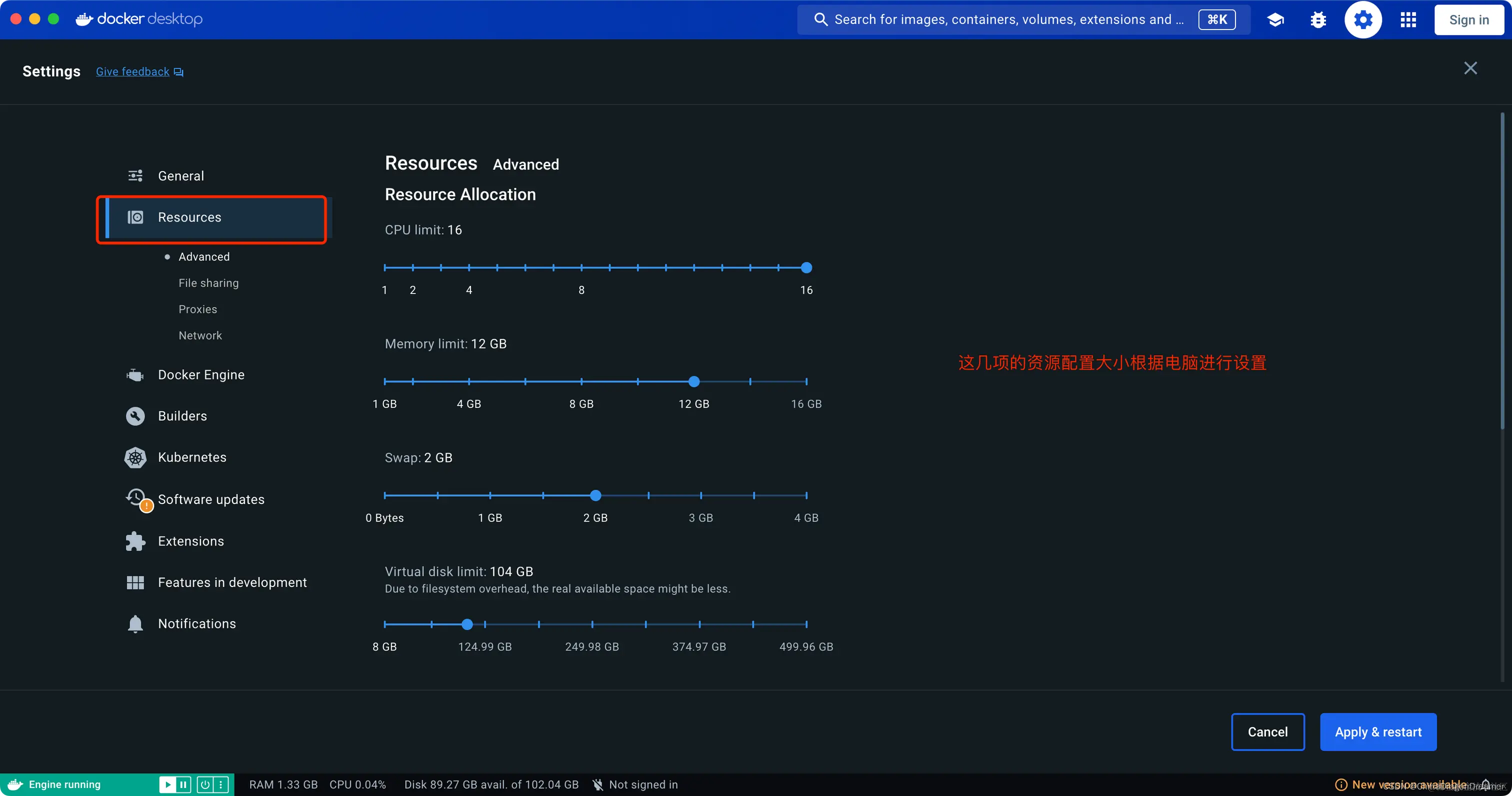Viewport: 1512px width, 796px height.
Task: Click the settings gear icon in header
Action: (x=1362, y=20)
